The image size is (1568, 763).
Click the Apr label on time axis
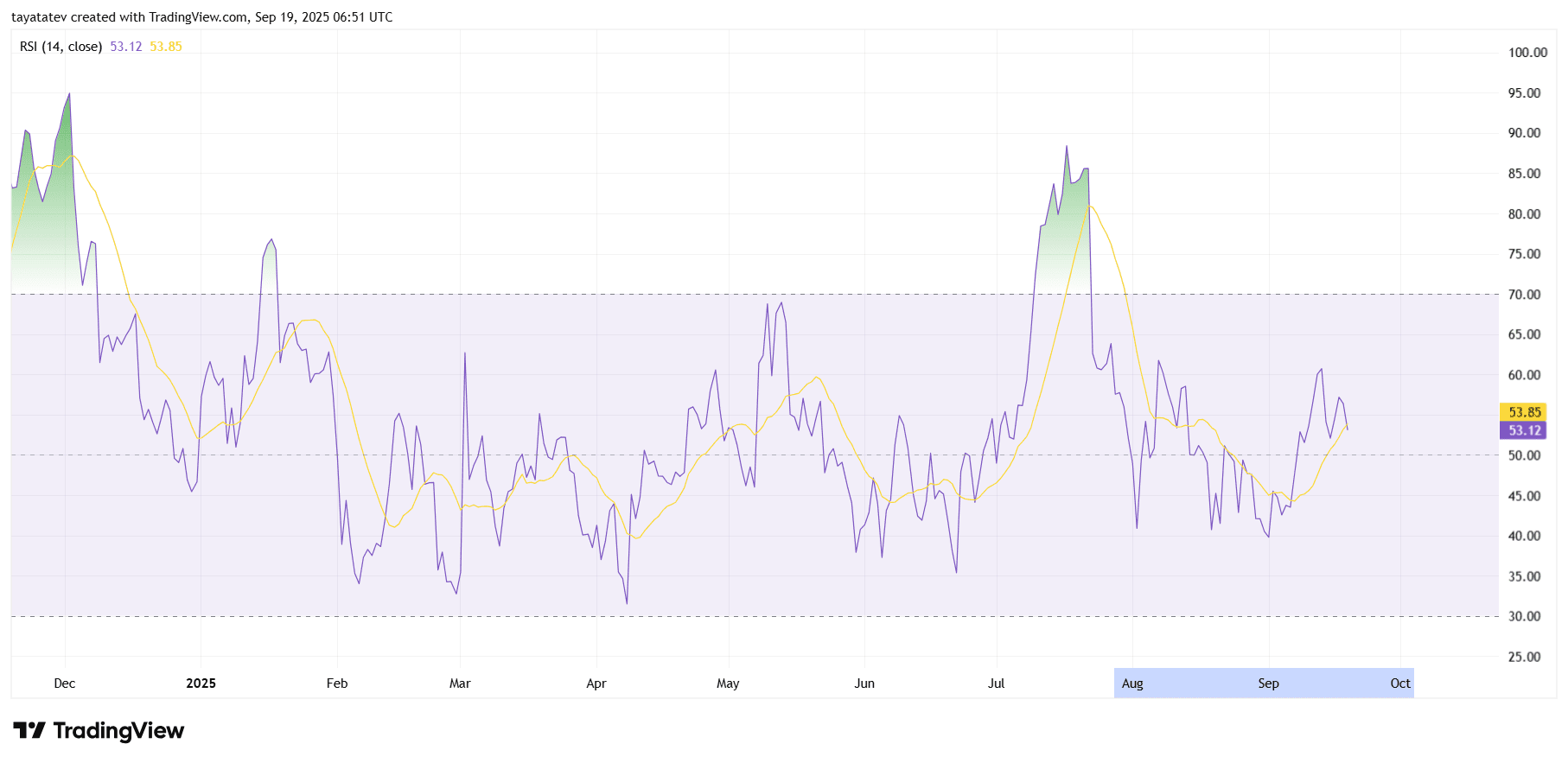pyautogui.click(x=596, y=684)
